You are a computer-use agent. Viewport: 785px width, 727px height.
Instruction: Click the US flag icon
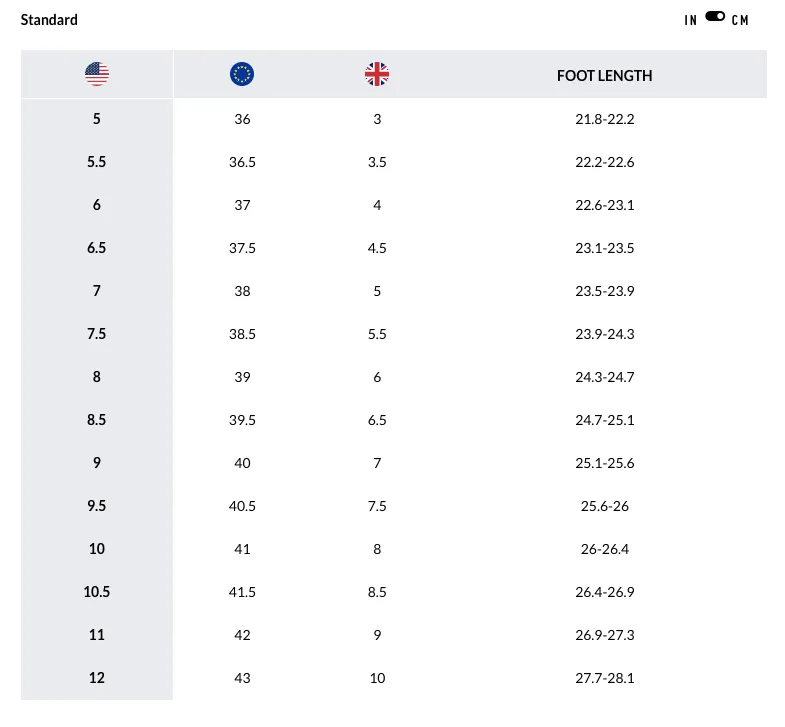(97, 74)
